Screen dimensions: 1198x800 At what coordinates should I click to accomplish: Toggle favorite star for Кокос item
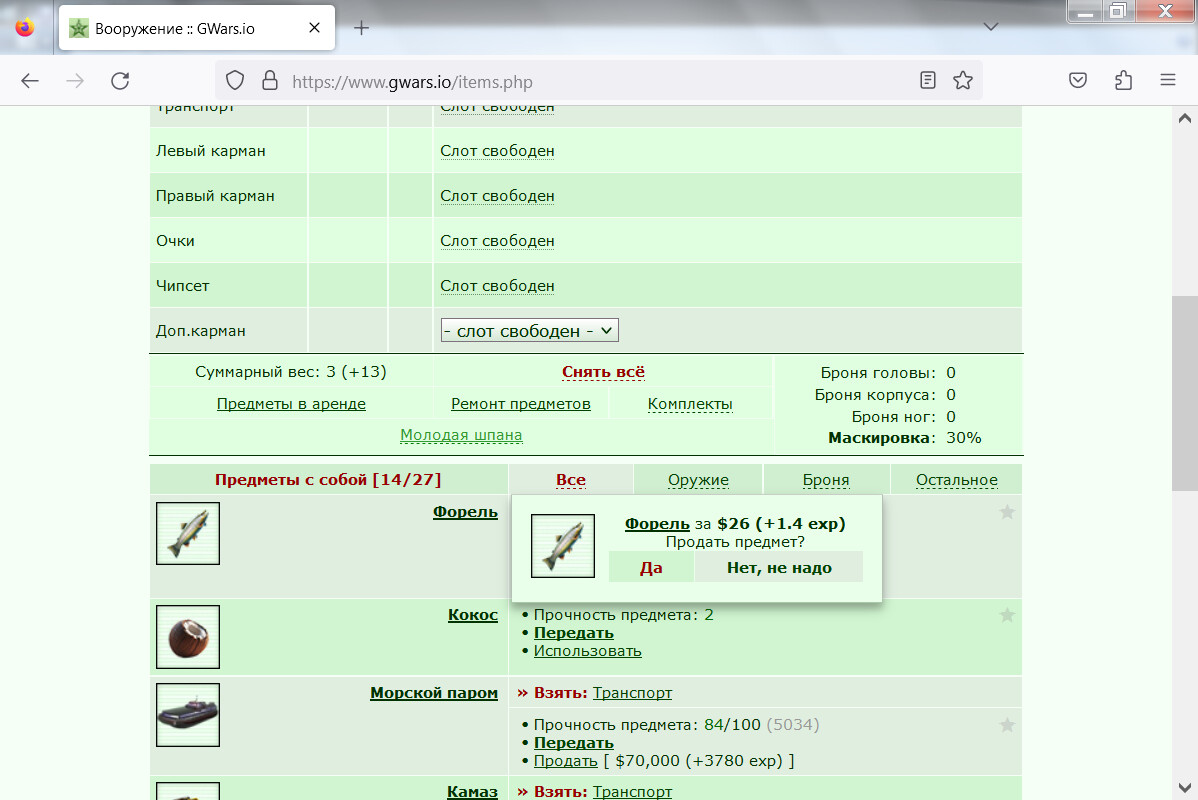[1007, 615]
